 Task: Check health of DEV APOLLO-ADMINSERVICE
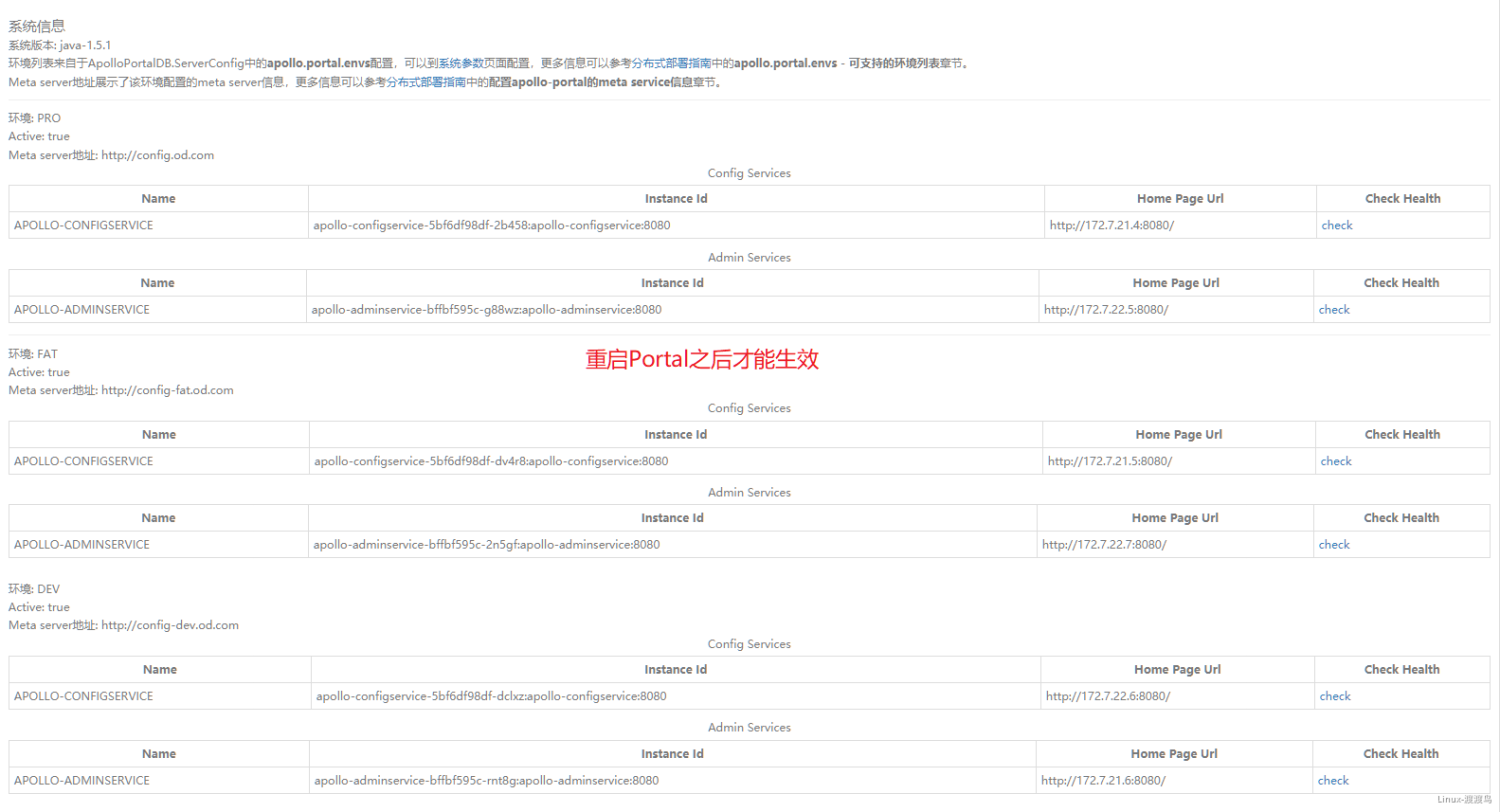tap(1334, 780)
